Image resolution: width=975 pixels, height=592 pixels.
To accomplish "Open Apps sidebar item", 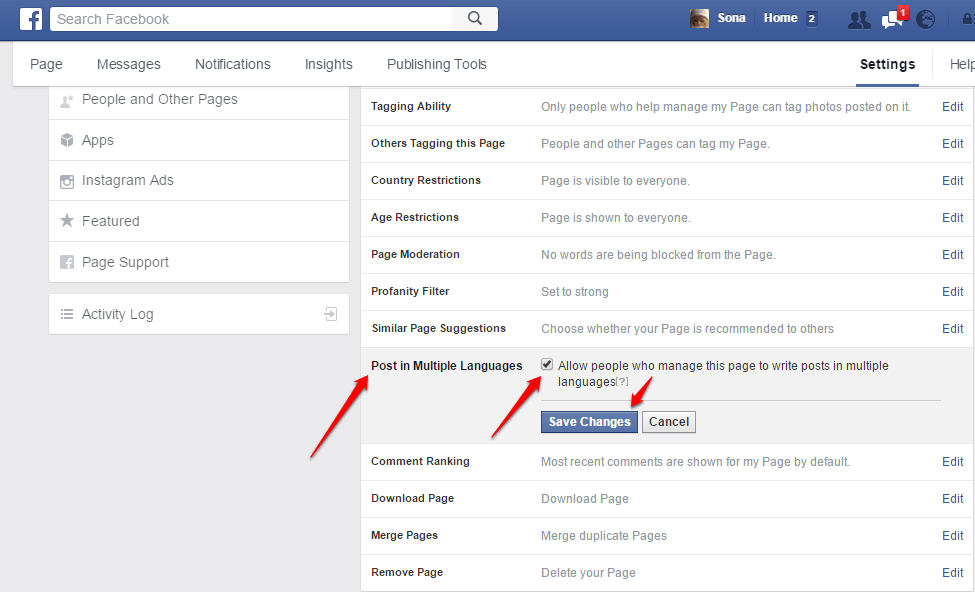I will click(199, 141).
